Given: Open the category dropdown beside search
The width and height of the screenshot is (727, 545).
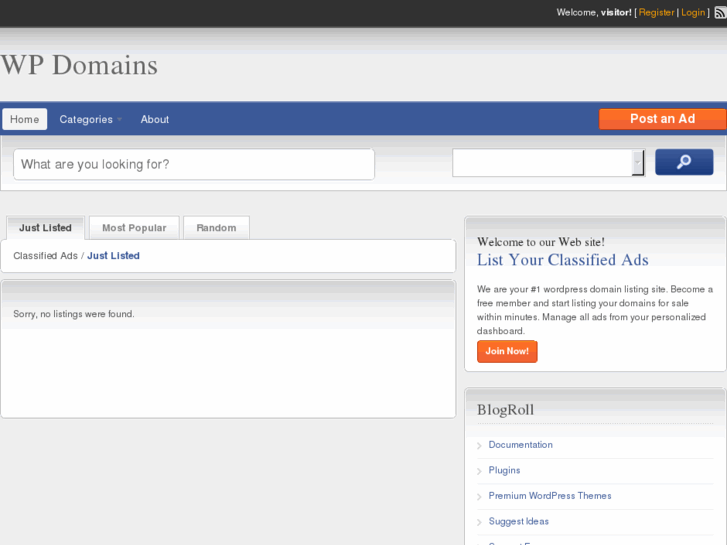Looking at the screenshot, I should tap(548, 162).
